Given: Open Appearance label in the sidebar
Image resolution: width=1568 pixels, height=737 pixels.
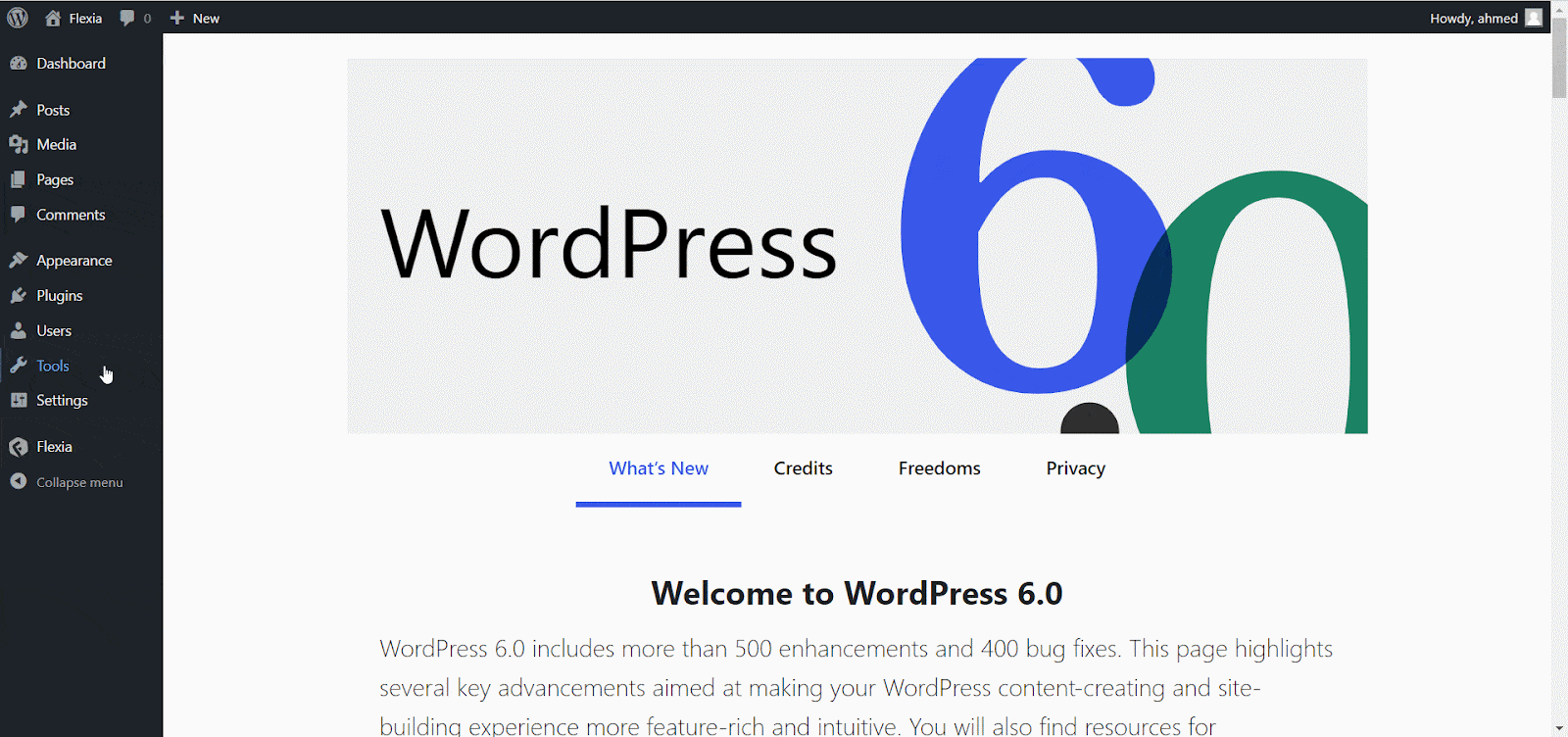Looking at the screenshot, I should pos(74,260).
